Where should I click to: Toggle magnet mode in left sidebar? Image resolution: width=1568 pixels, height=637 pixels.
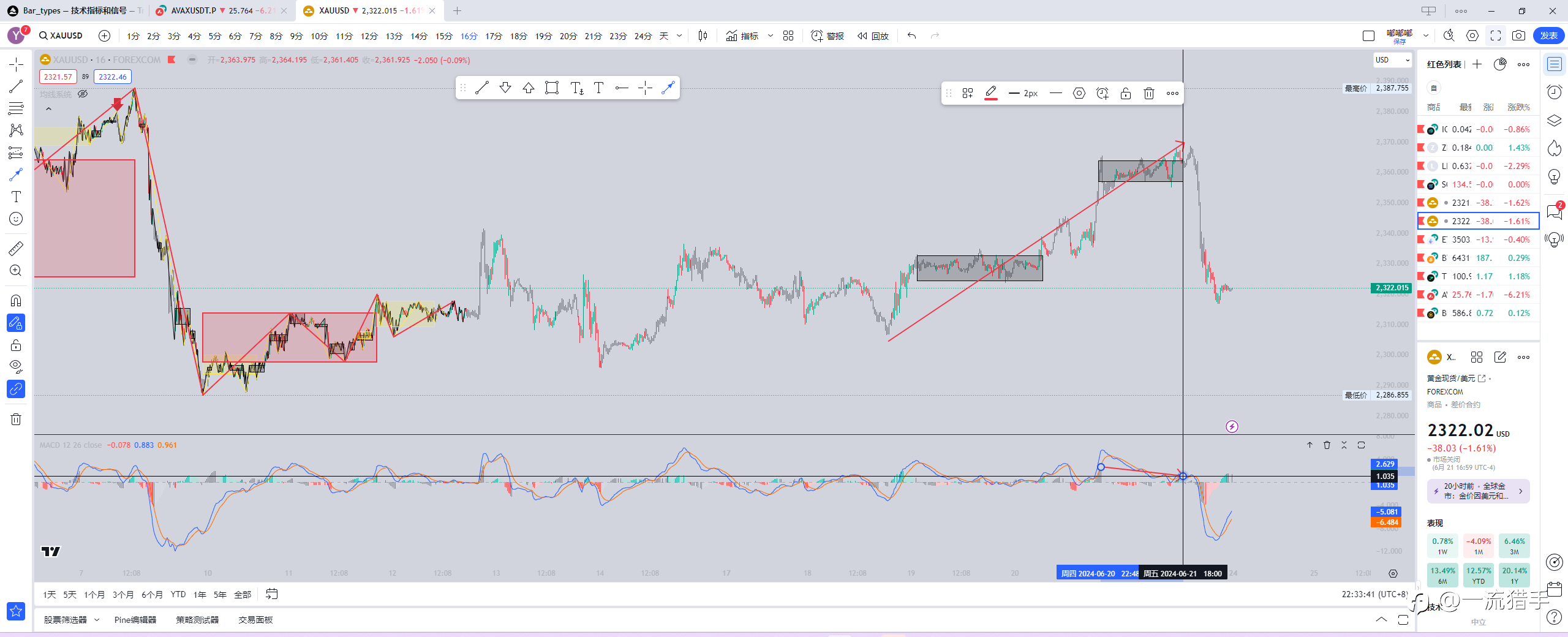(16, 300)
